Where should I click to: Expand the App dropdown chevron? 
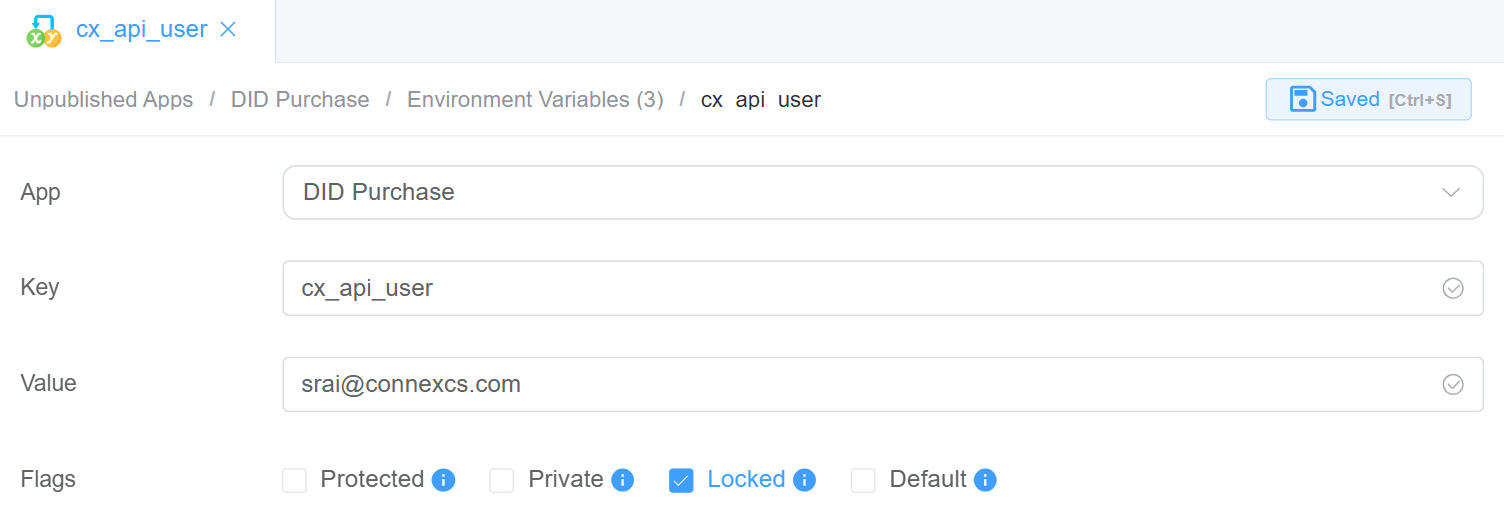[1451, 192]
